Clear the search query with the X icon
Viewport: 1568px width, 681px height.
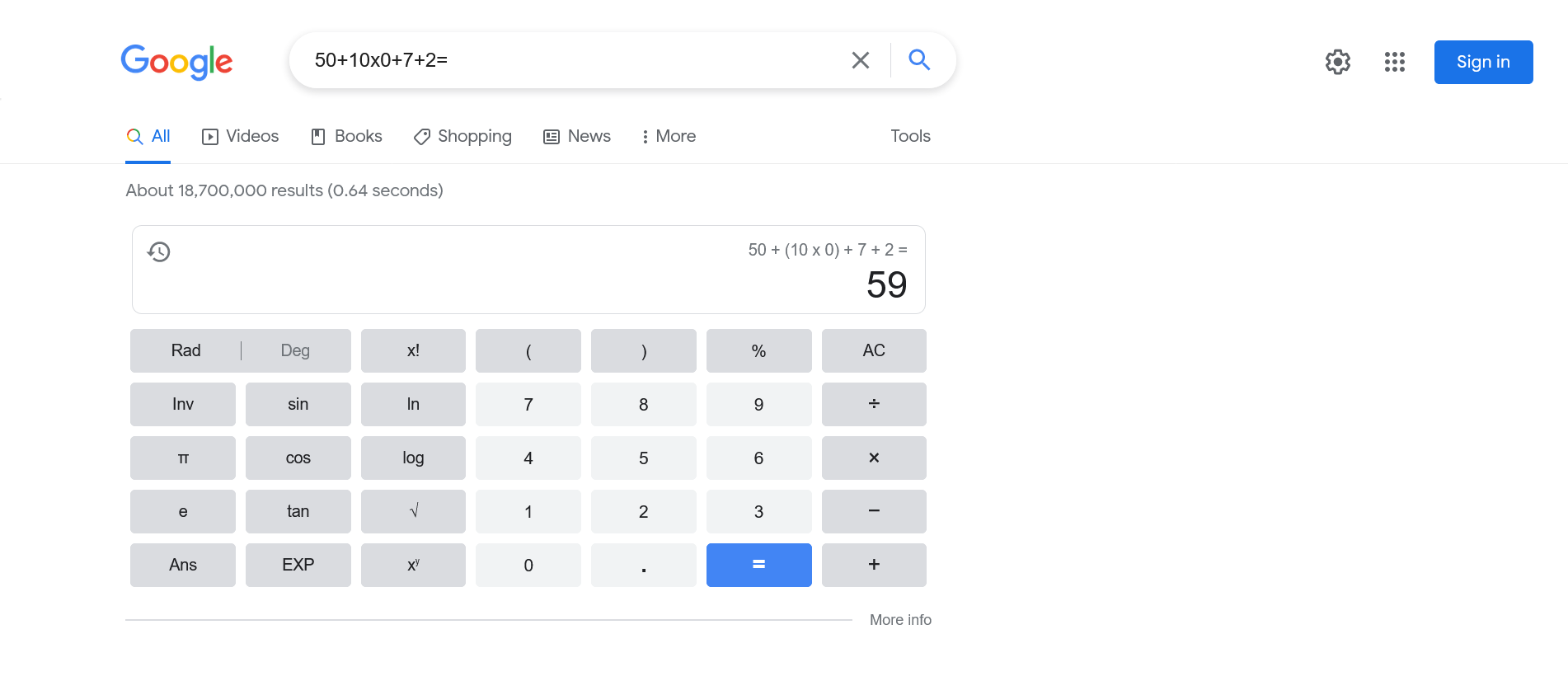pyautogui.click(x=860, y=59)
